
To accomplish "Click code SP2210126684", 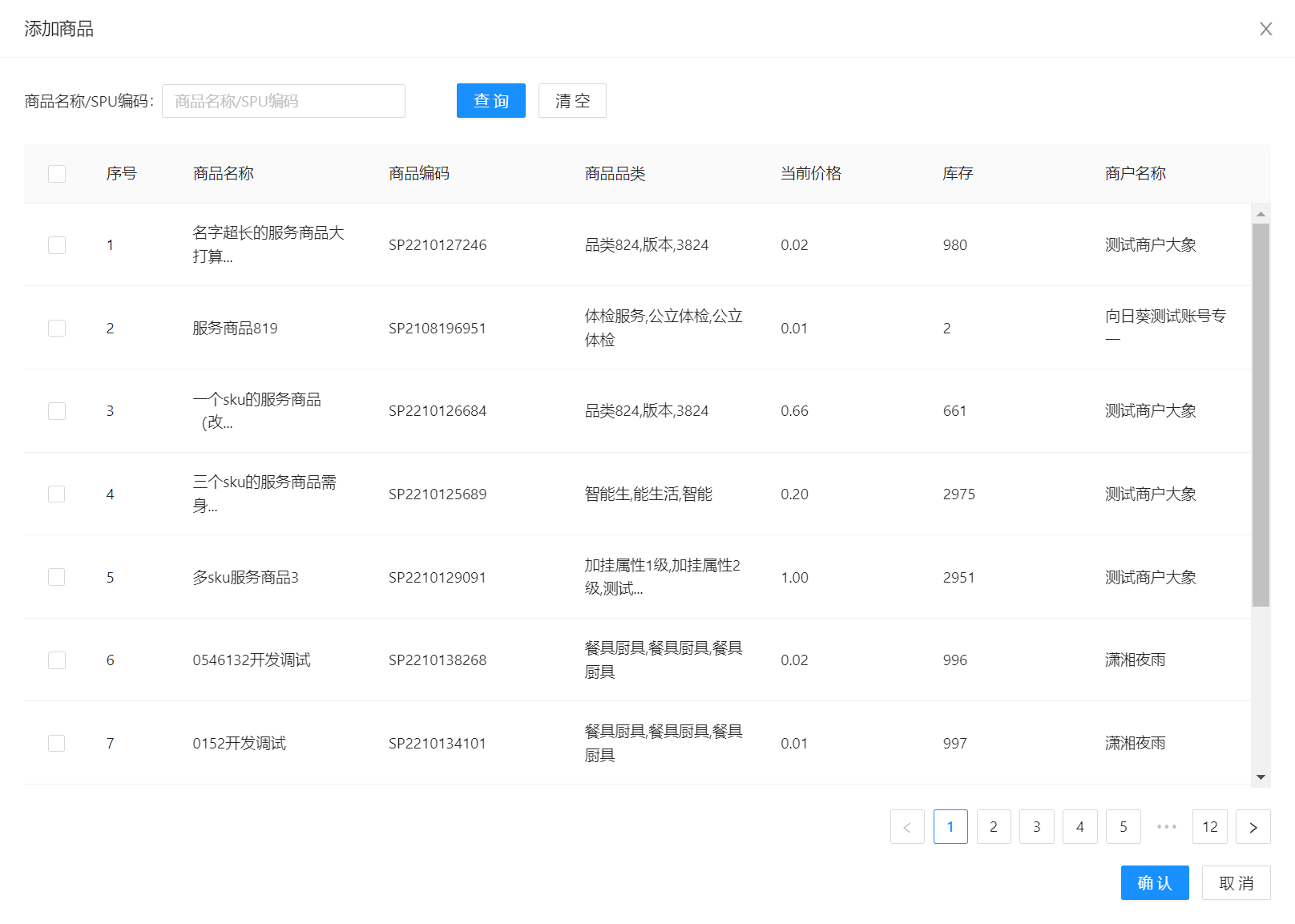I will click(x=438, y=411).
